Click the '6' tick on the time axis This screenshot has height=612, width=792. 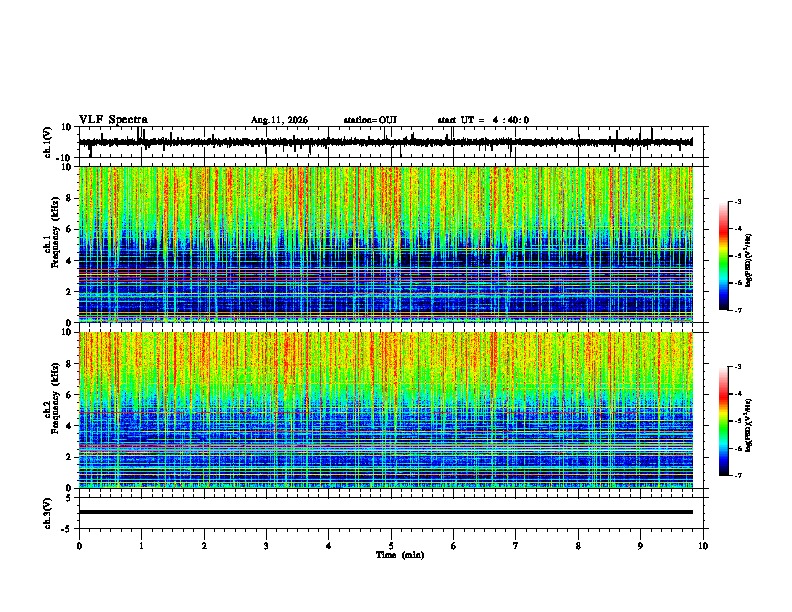point(454,546)
